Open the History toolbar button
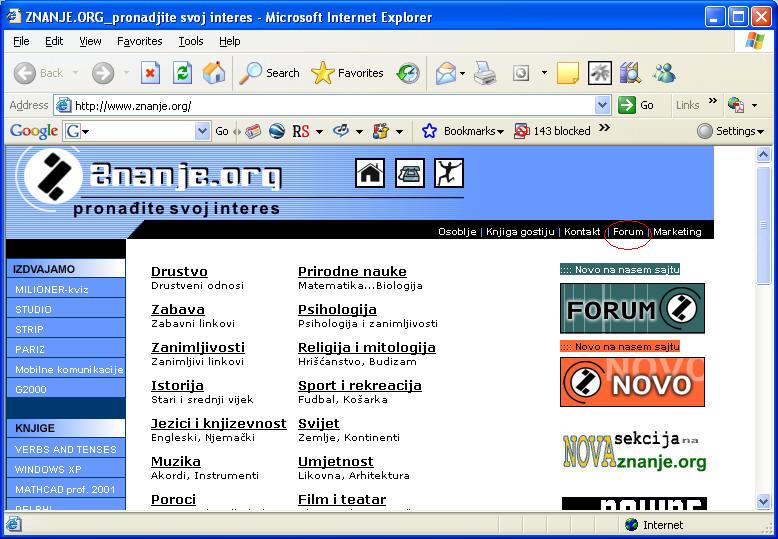 (408, 73)
